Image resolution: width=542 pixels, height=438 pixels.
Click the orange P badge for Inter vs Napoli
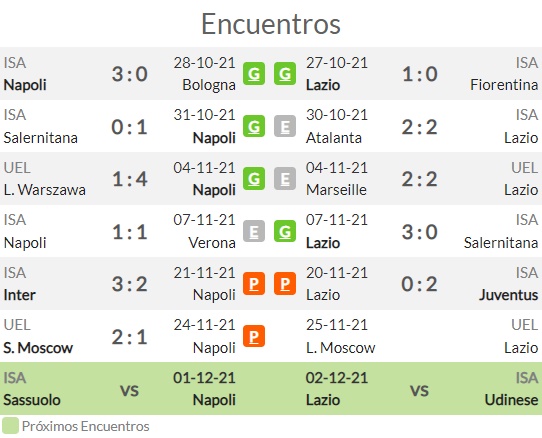click(254, 283)
